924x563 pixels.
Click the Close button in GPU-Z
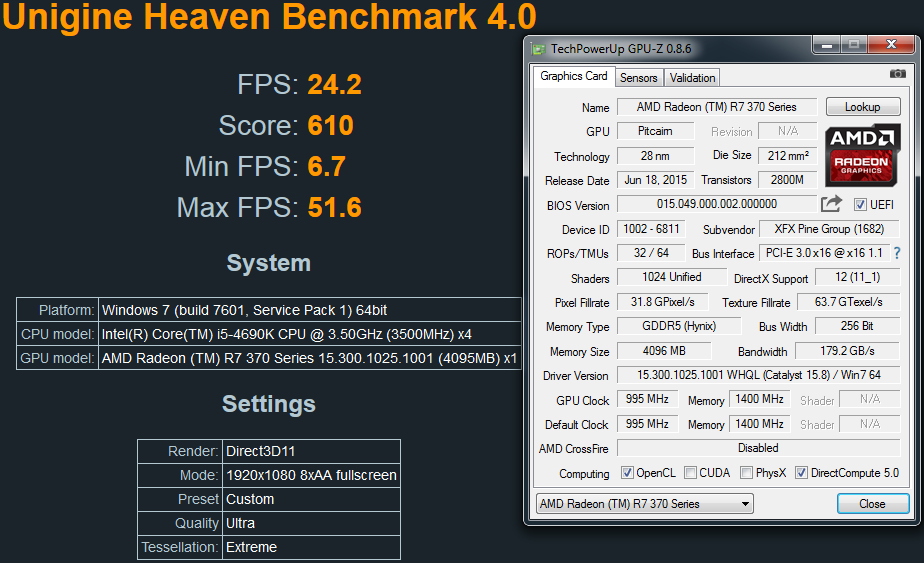coord(872,504)
